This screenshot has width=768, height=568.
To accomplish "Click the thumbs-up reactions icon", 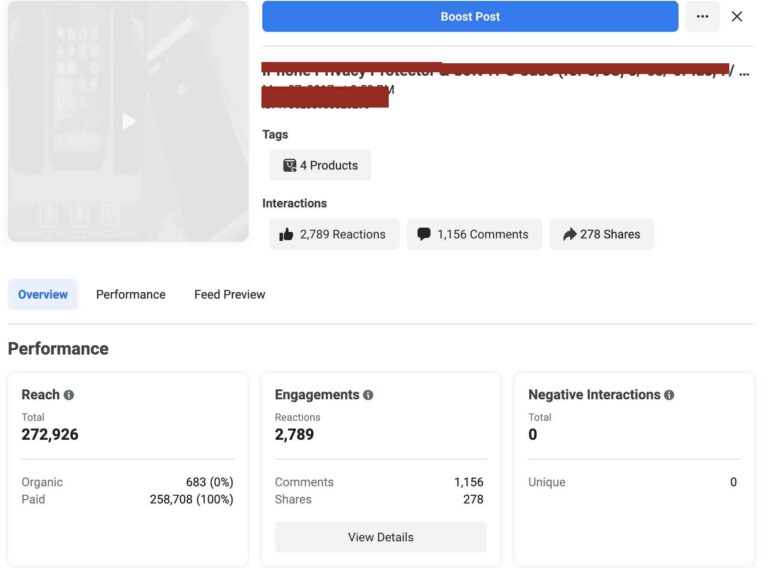I will pyautogui.click(x=286, y=234).
